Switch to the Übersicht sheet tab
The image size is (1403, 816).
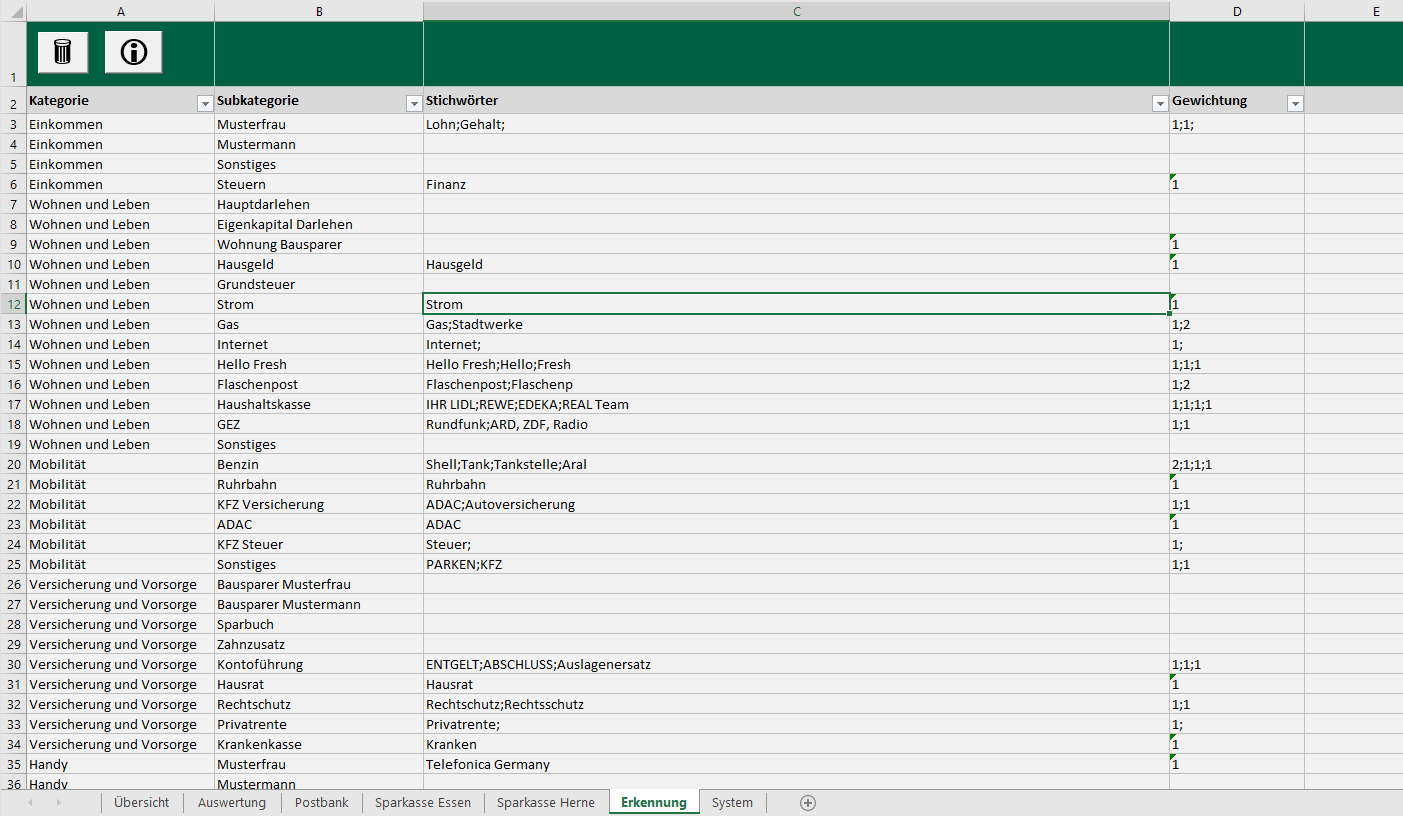[x=141, y=803]
